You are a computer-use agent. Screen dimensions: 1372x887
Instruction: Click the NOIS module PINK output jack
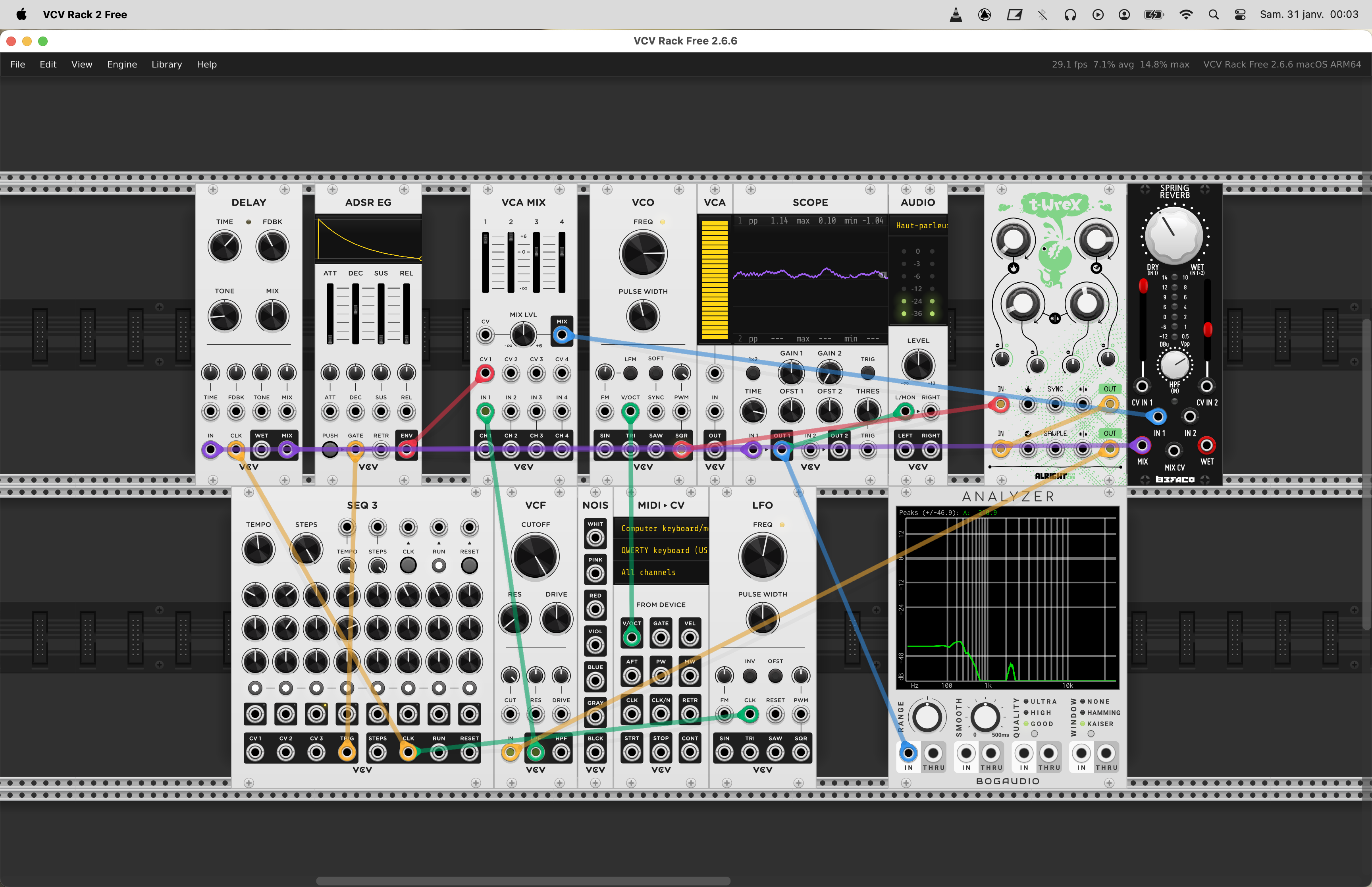[595, 573]
